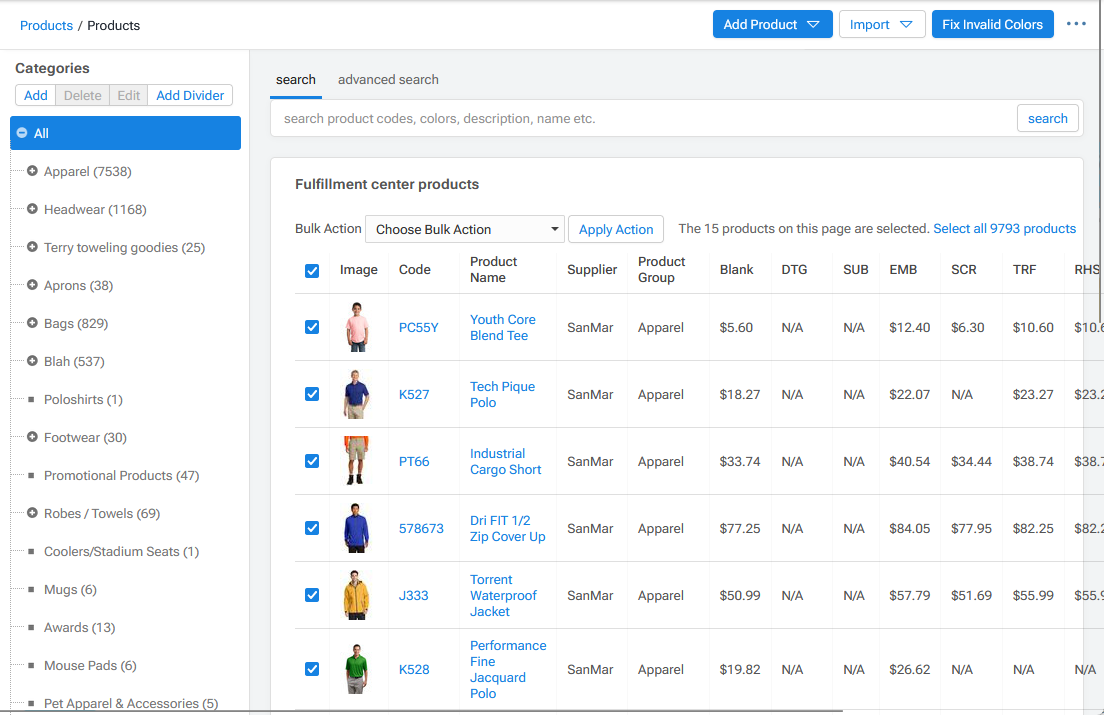Expand the Blah category
Screen dimensions: 1104x715
32,361
